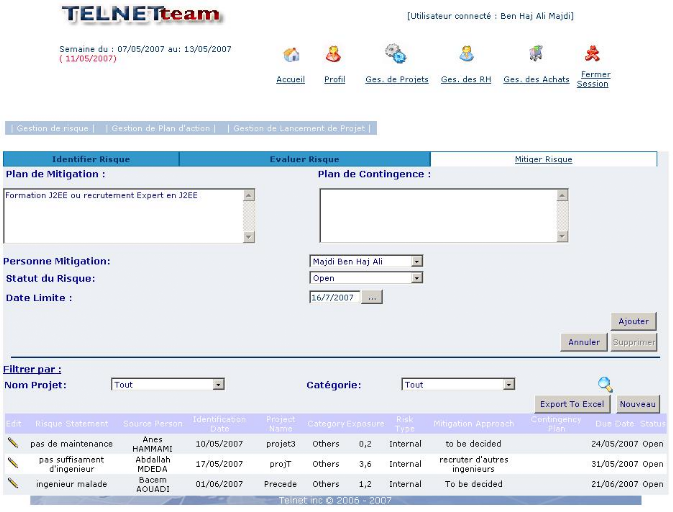Viewport: 673px width, 512px height.
Task: Edit the 'pas de maintenance' risk row pencil
Action: (13, 442)
